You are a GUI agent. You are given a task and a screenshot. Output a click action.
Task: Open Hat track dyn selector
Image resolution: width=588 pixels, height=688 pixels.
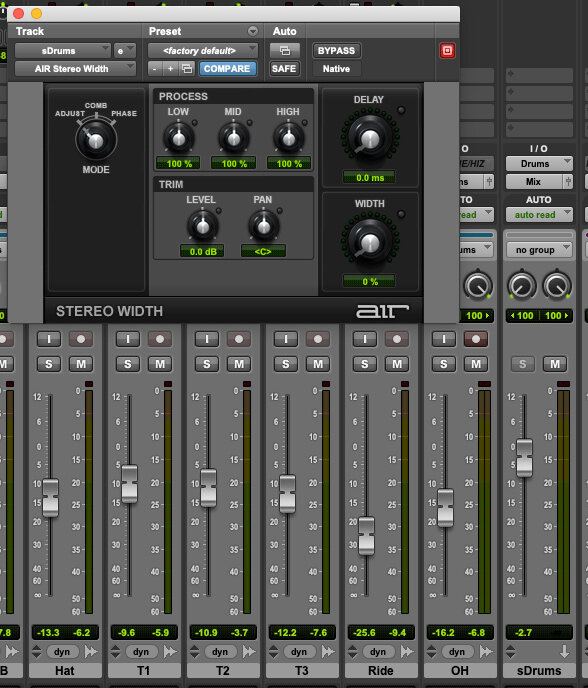click(x=62, y=652)
